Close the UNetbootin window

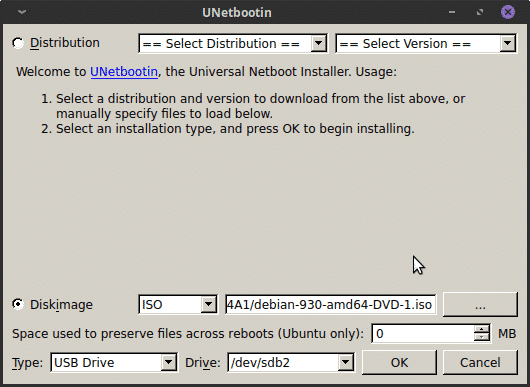(508, 12)
